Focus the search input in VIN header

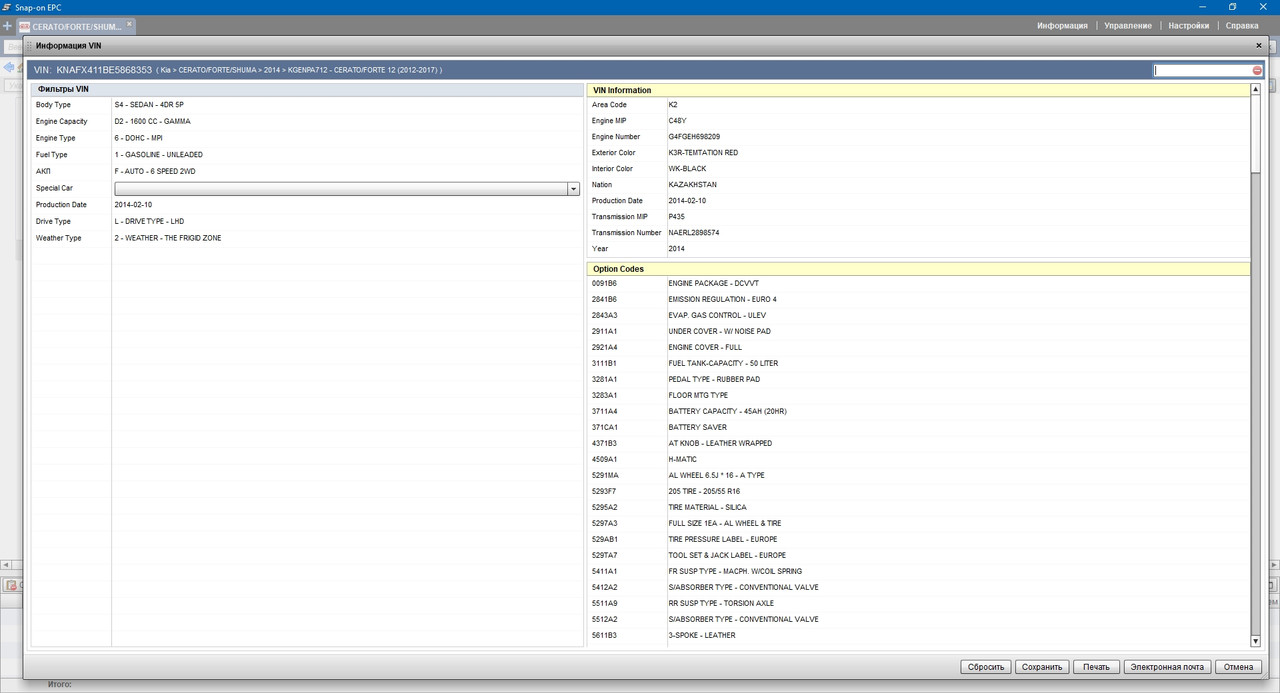1202,70
